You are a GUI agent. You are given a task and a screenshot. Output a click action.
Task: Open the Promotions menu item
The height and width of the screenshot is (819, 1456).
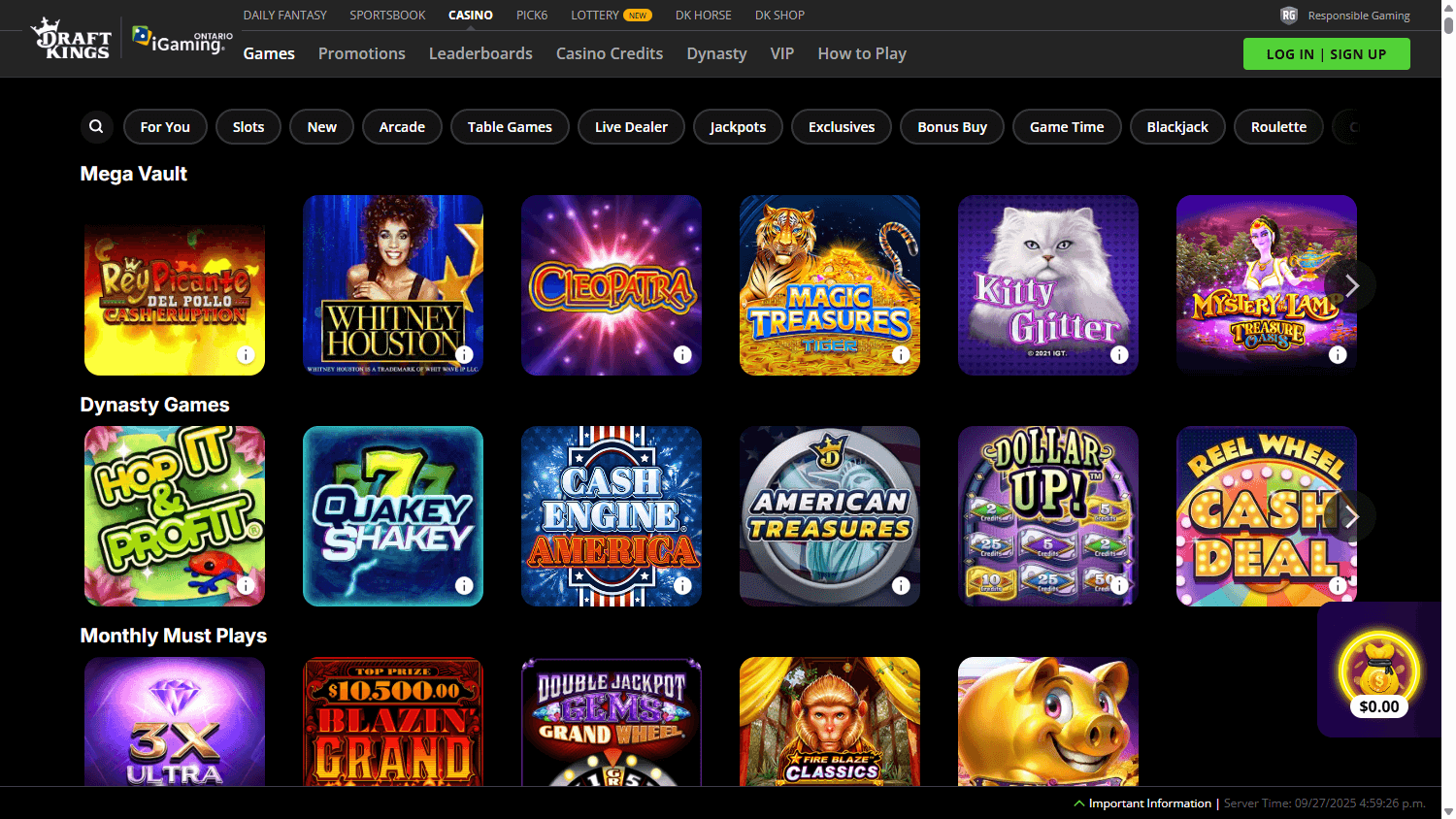(361, 53)
